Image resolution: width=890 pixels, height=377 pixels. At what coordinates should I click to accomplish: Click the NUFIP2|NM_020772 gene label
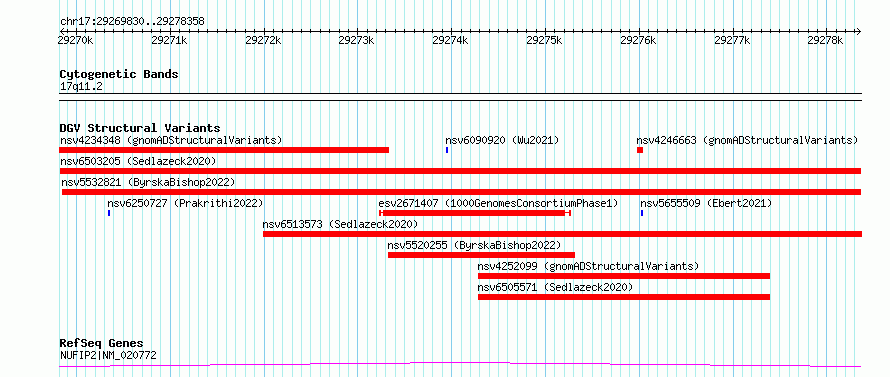click(x=108, y=356)
